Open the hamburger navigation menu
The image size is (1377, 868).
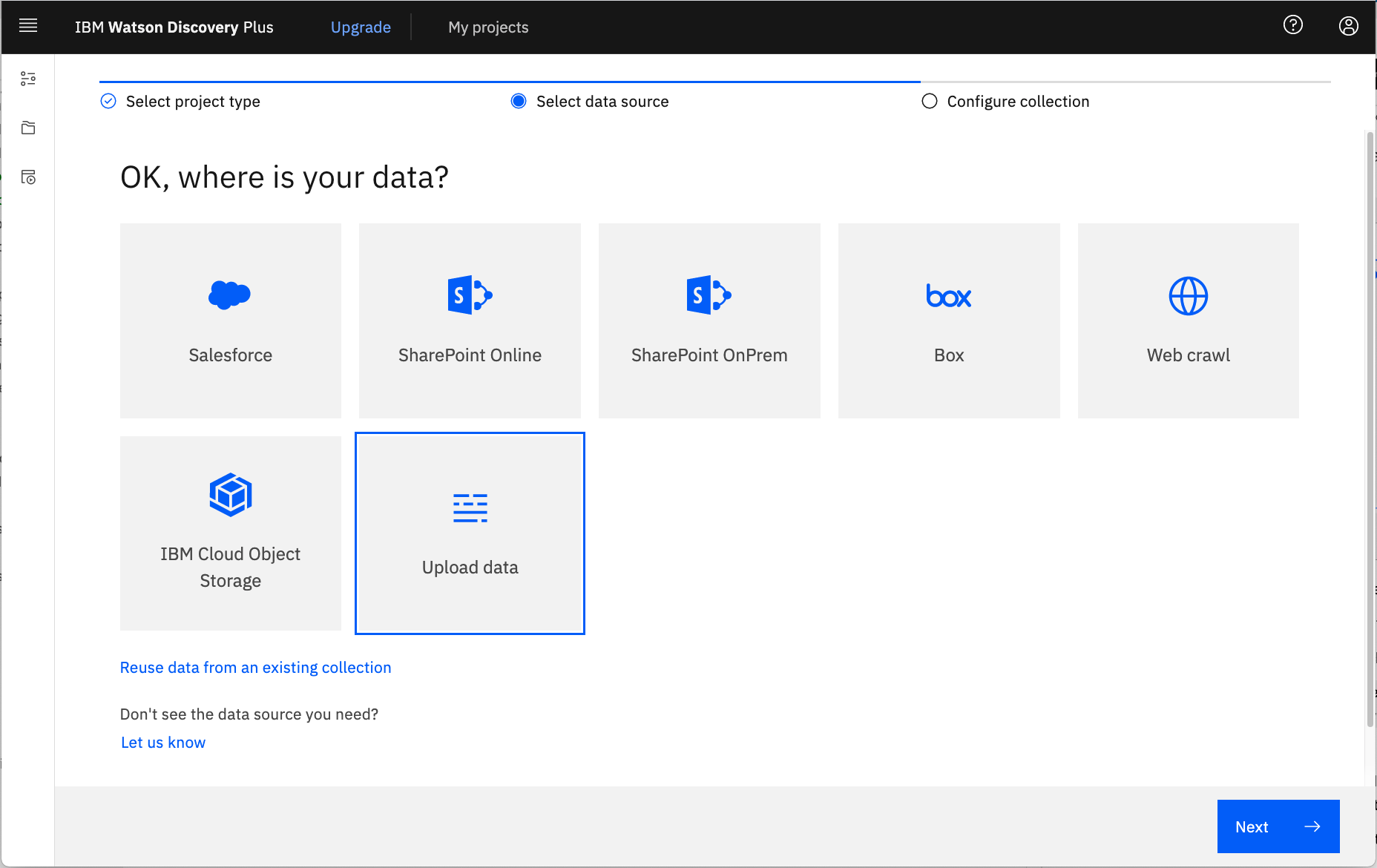pos(28,26)
